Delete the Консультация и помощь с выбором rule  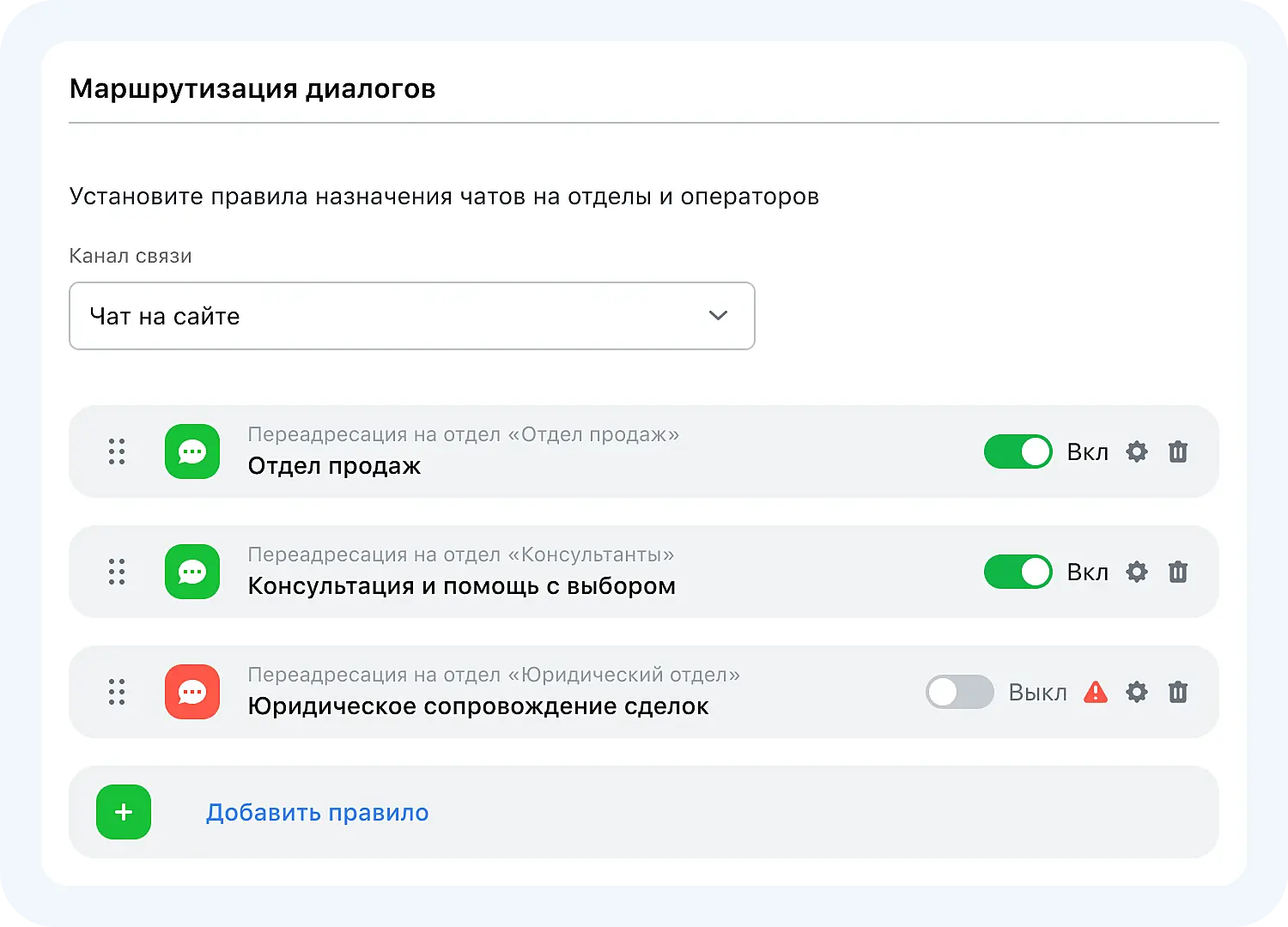(1178, 572)
